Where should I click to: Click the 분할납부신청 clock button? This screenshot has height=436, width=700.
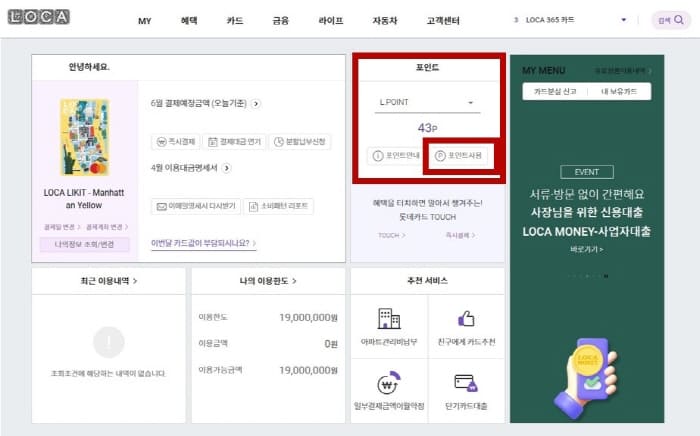pyautogui.click(x=300, y=142)
